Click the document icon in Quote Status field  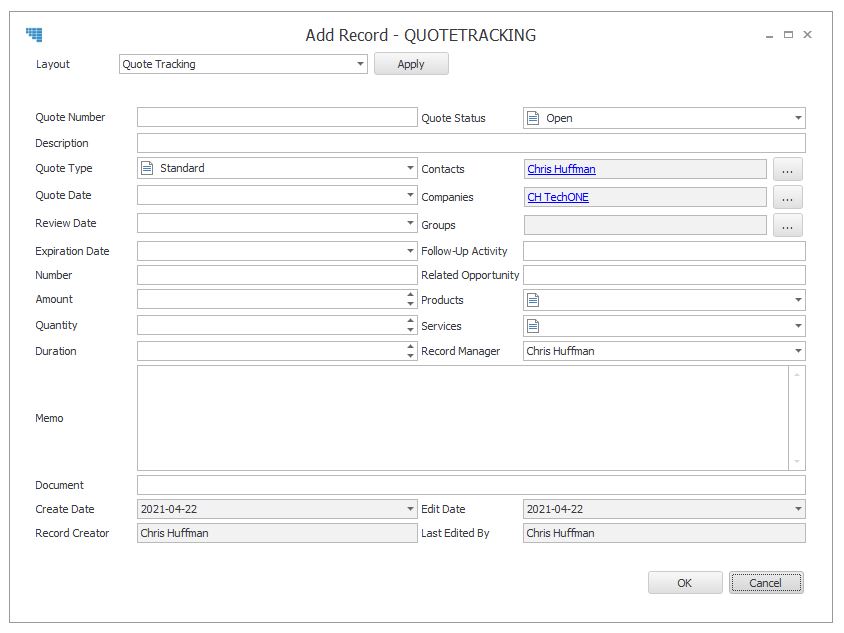533,118
